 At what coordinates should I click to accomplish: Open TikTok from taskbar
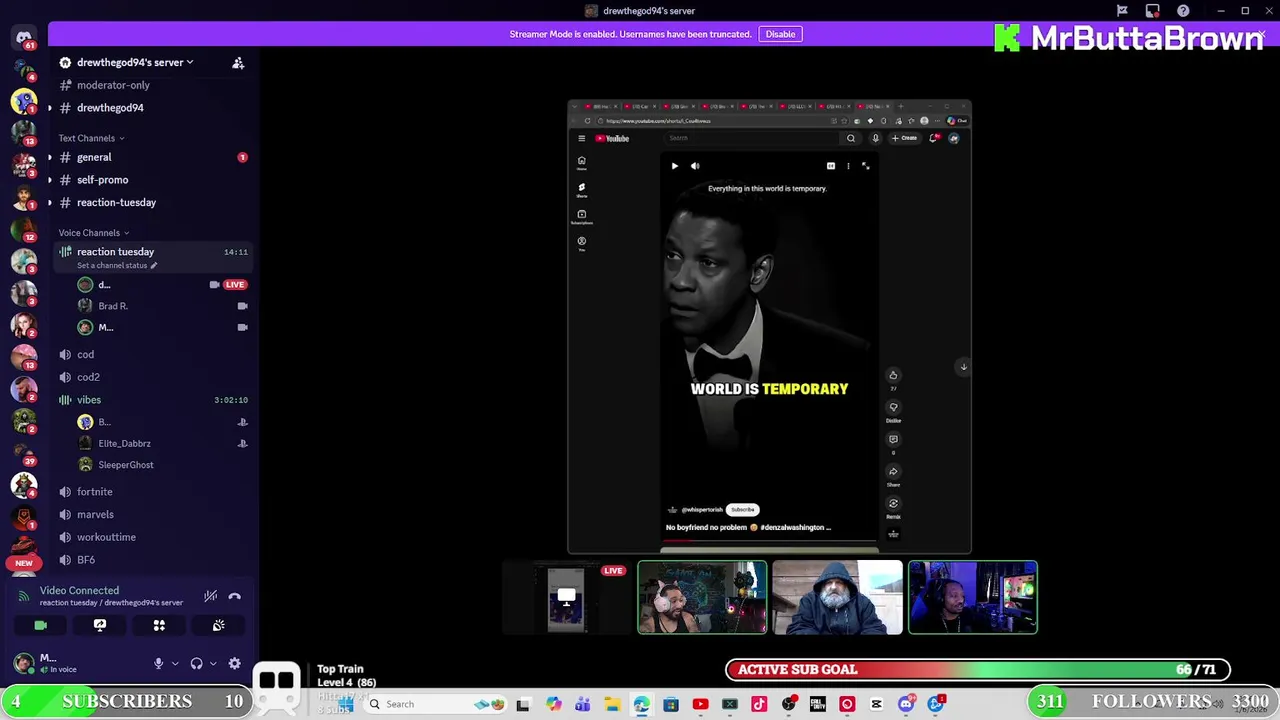point(759,704)
